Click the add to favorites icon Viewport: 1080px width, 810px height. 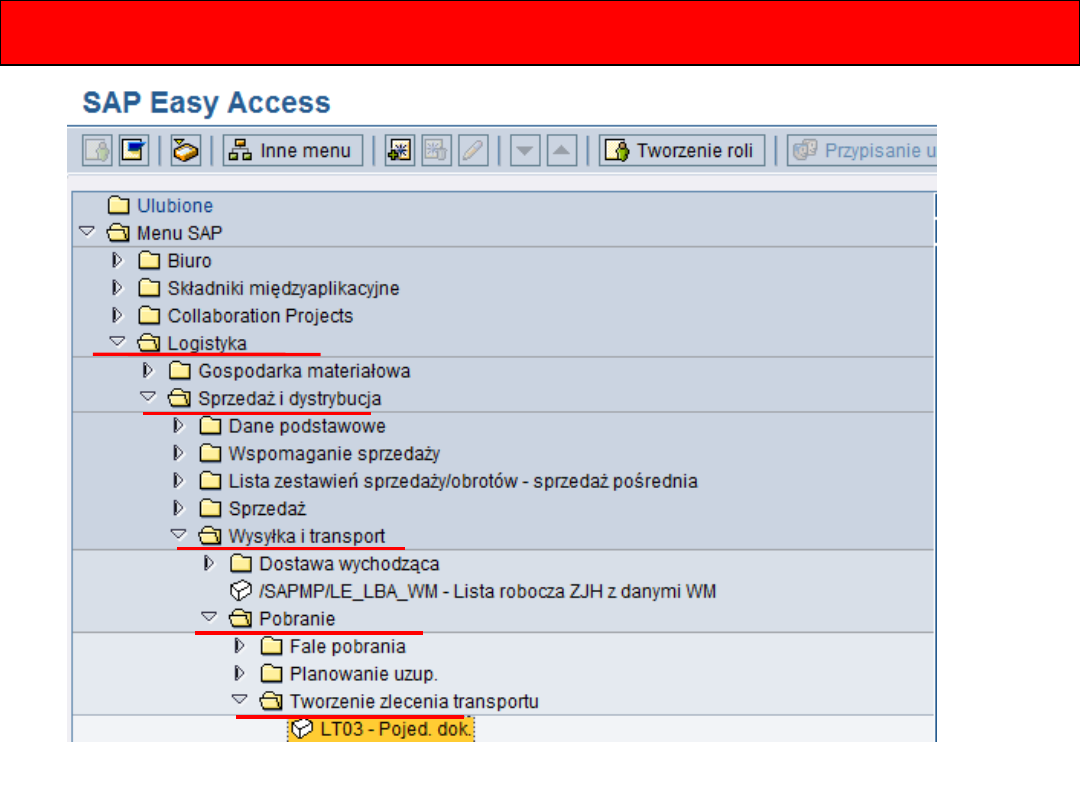(400, 151)
